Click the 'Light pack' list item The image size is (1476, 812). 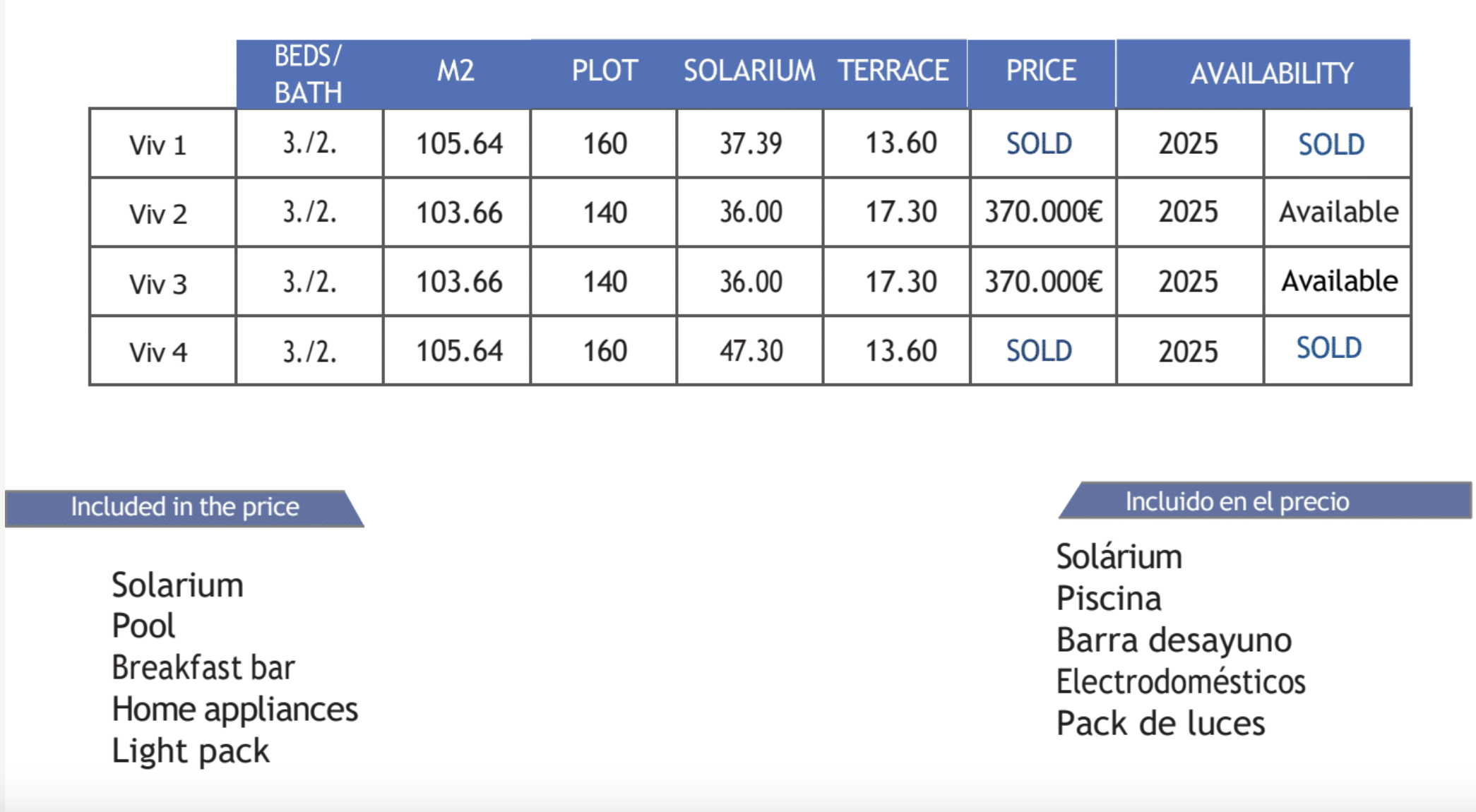point(191,751)
